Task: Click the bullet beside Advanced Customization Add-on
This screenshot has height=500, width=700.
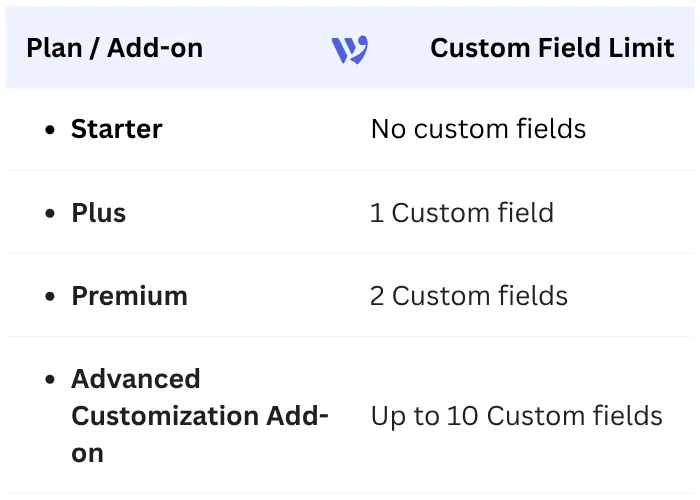Action: pyautogui.click(x=50, y=380)
